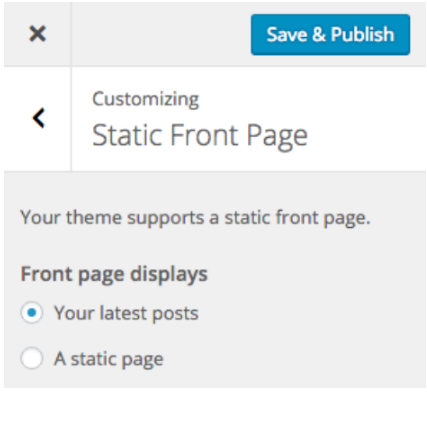Click the word Publish on the blue button
Viewport: 427px width, 424px height.
(363, 34)
